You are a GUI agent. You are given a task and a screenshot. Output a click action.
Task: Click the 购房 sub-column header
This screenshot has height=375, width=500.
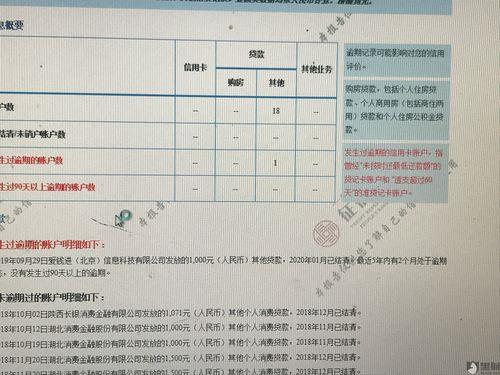236,82
